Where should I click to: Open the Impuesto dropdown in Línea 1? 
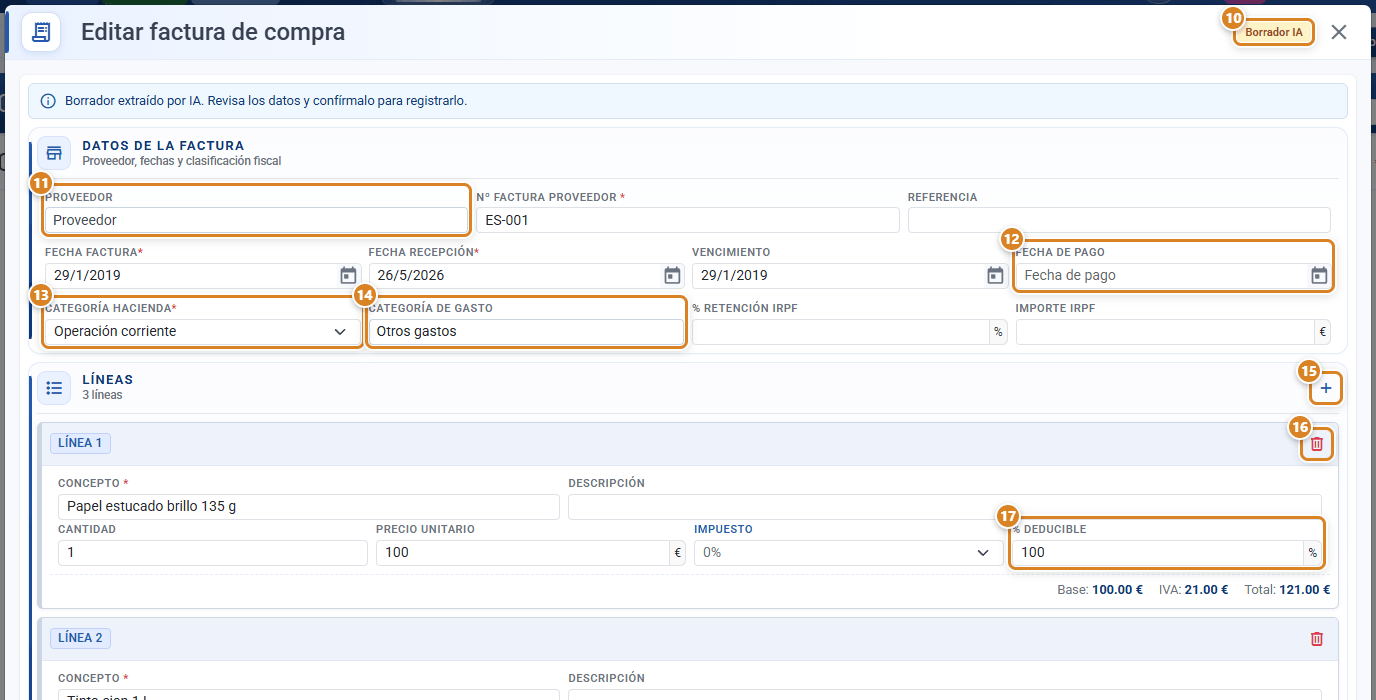tap(849, 553)
